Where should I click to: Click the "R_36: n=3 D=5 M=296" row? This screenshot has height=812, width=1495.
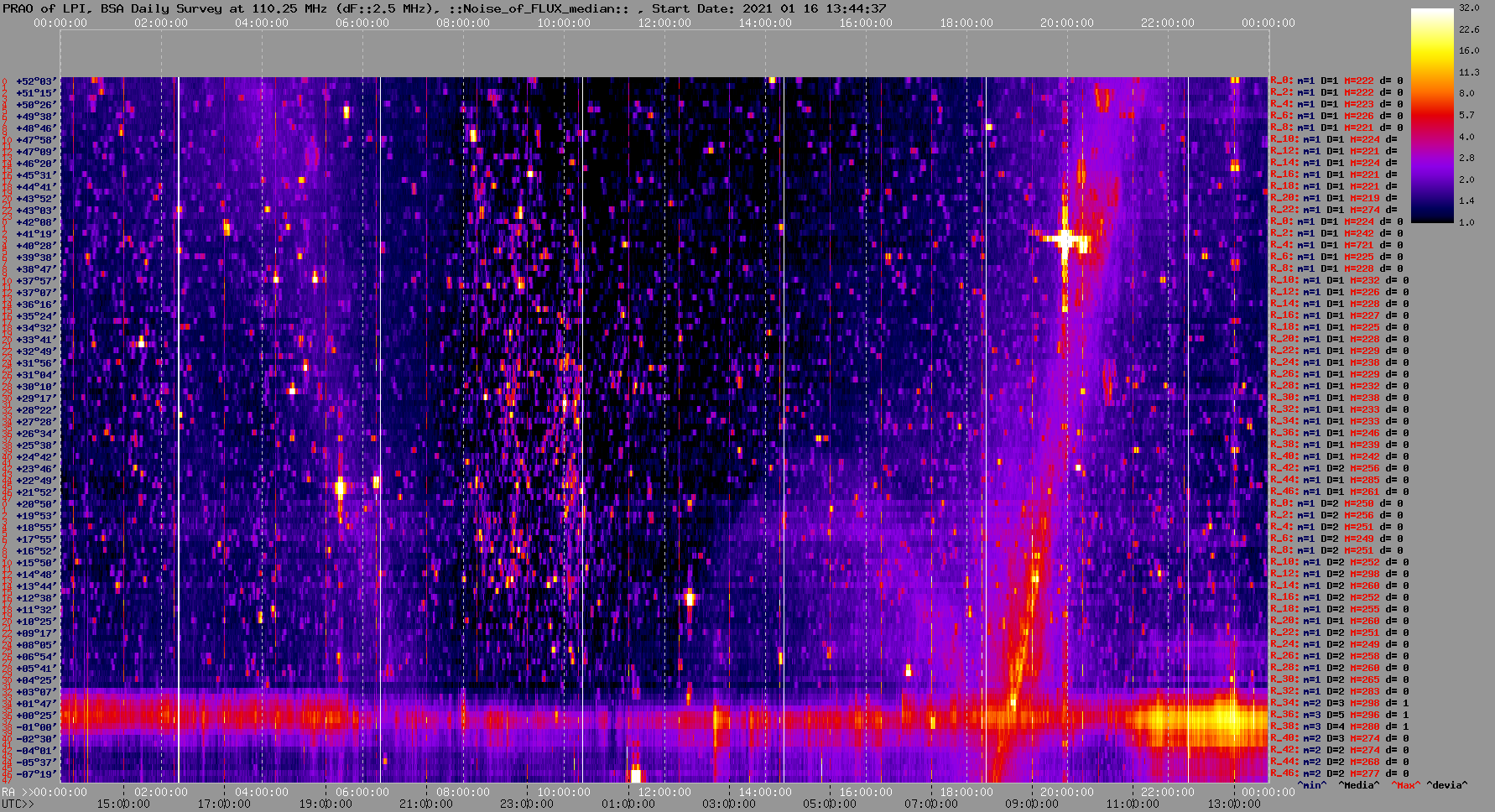pyautogui.click(x=1340, y=716)
